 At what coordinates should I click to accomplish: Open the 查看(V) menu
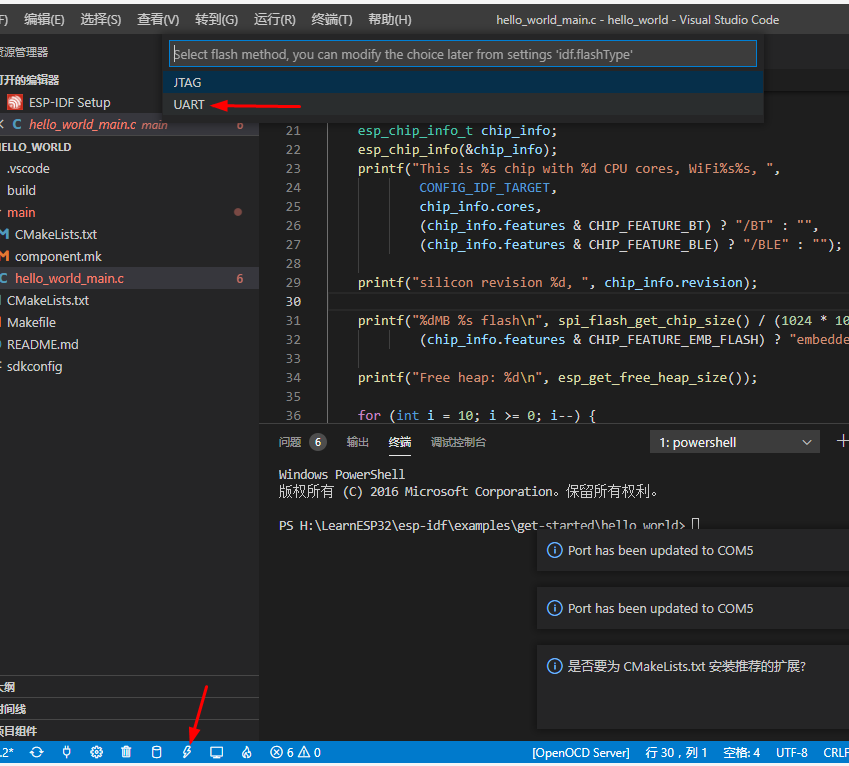pyautogui.click(x=158, y=20)
